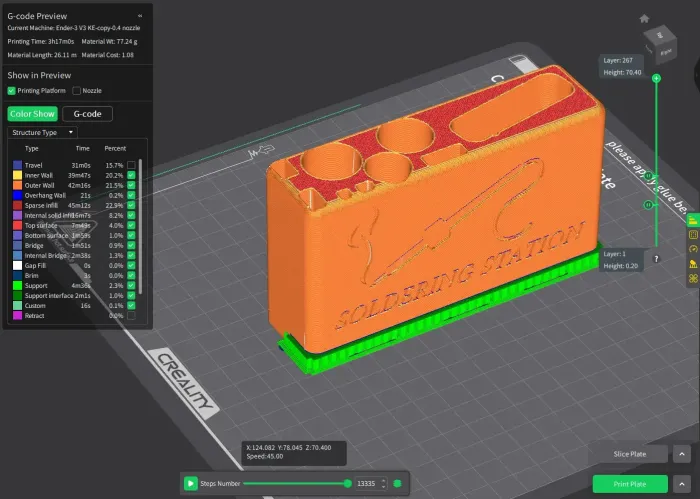Switch to the G-code tab
This screenshot has width=700, height=499.
pyautogui.click(x=87, y=114)
